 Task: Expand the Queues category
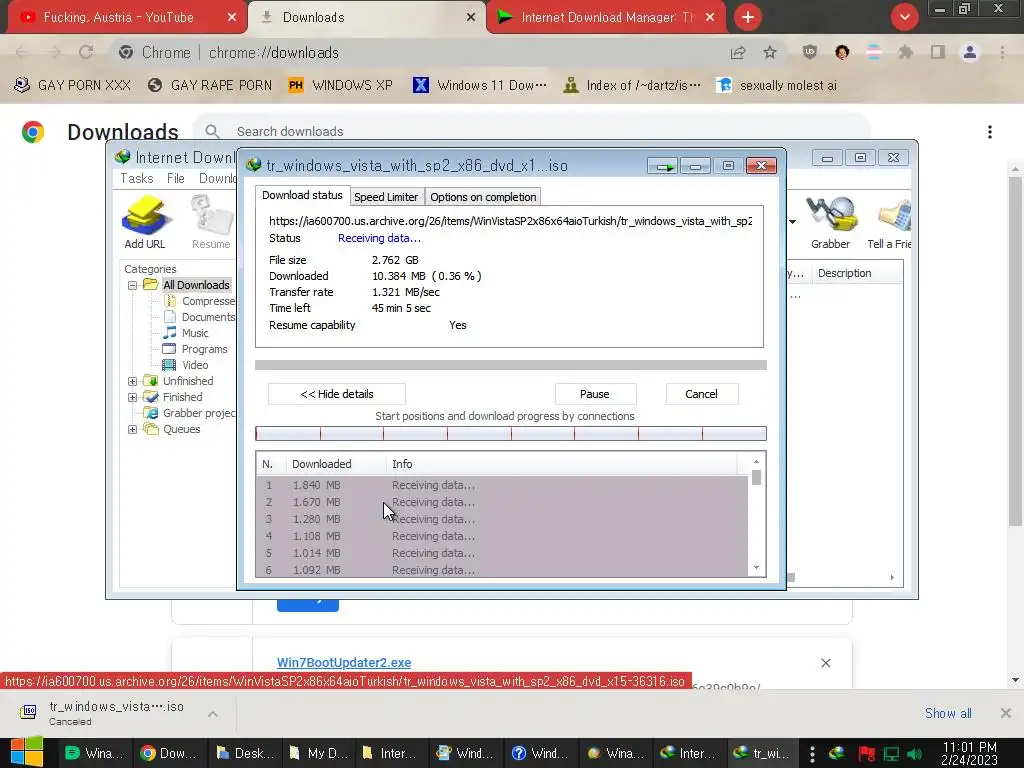coord(133,429)
